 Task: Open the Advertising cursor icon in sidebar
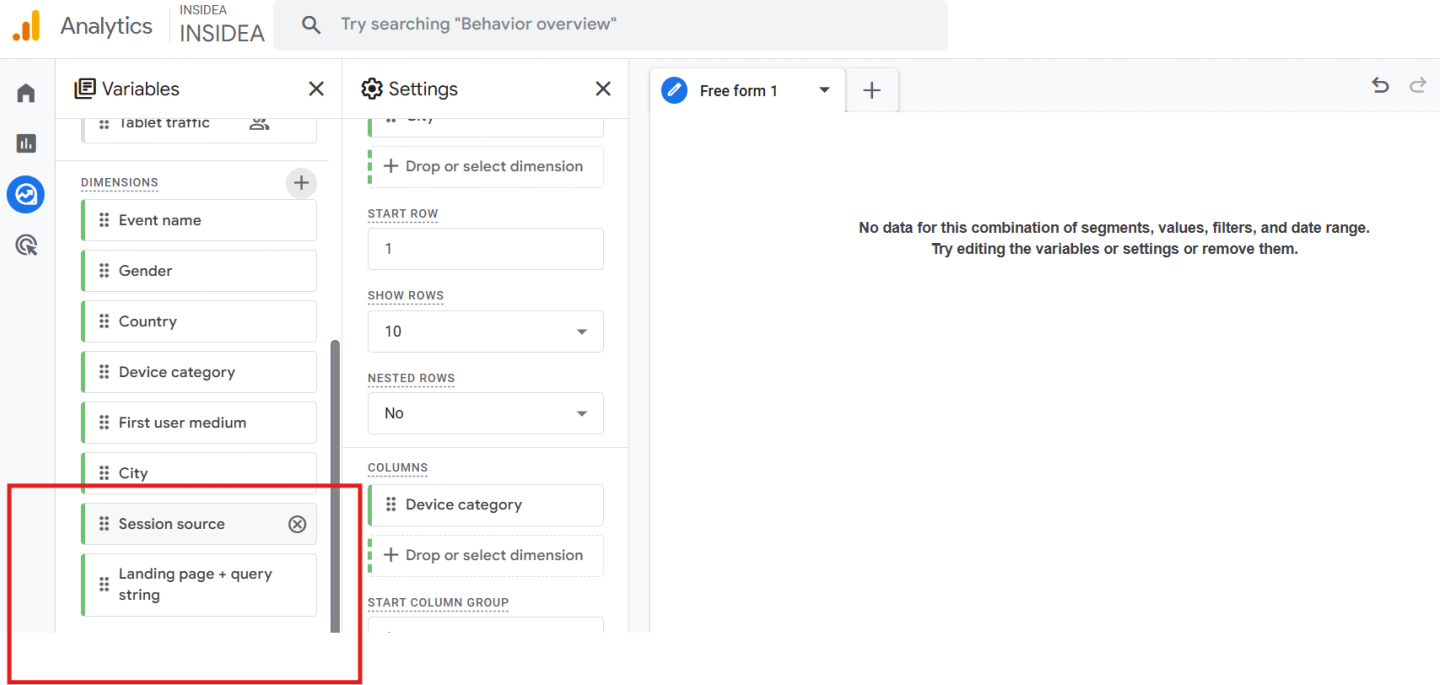coord(26,245)
